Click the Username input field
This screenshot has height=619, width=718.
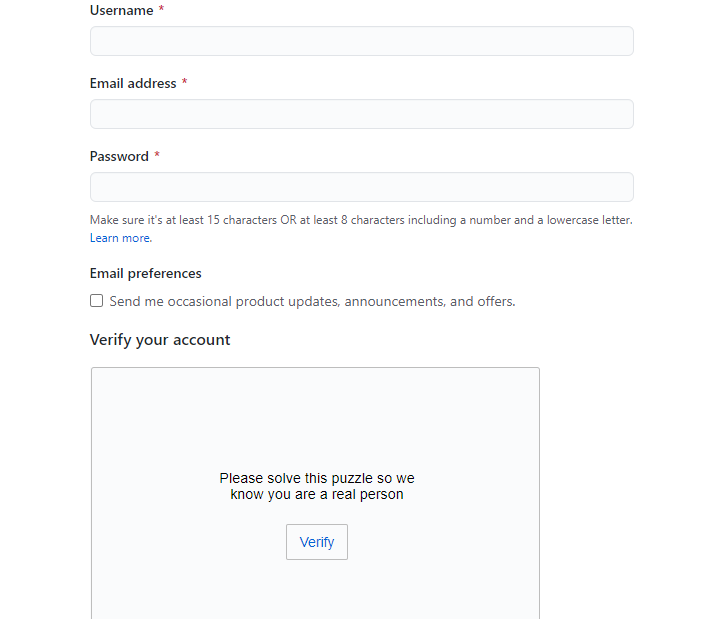click(361, 41)
